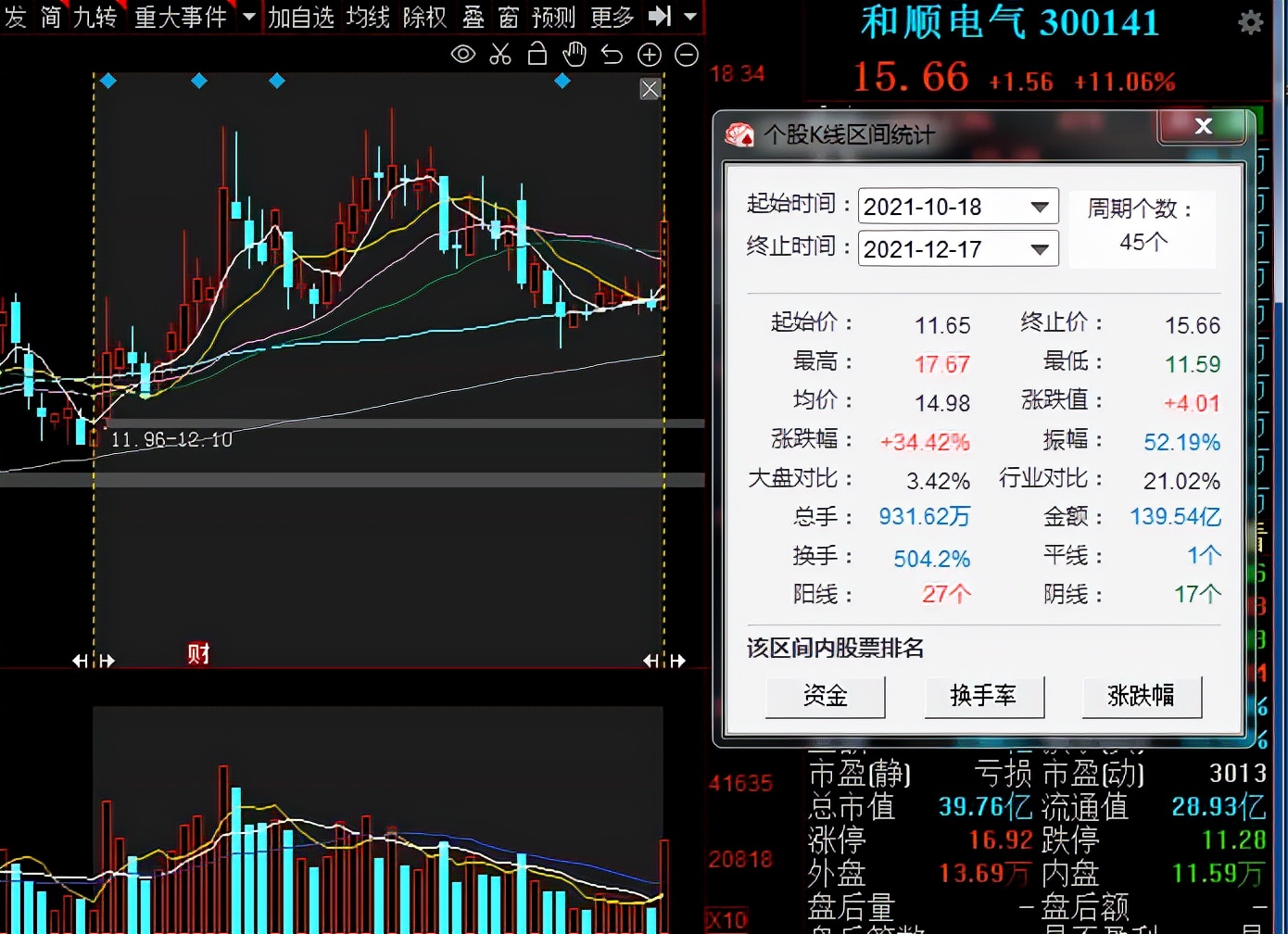Open the settings gear next to stock name

1250,22
